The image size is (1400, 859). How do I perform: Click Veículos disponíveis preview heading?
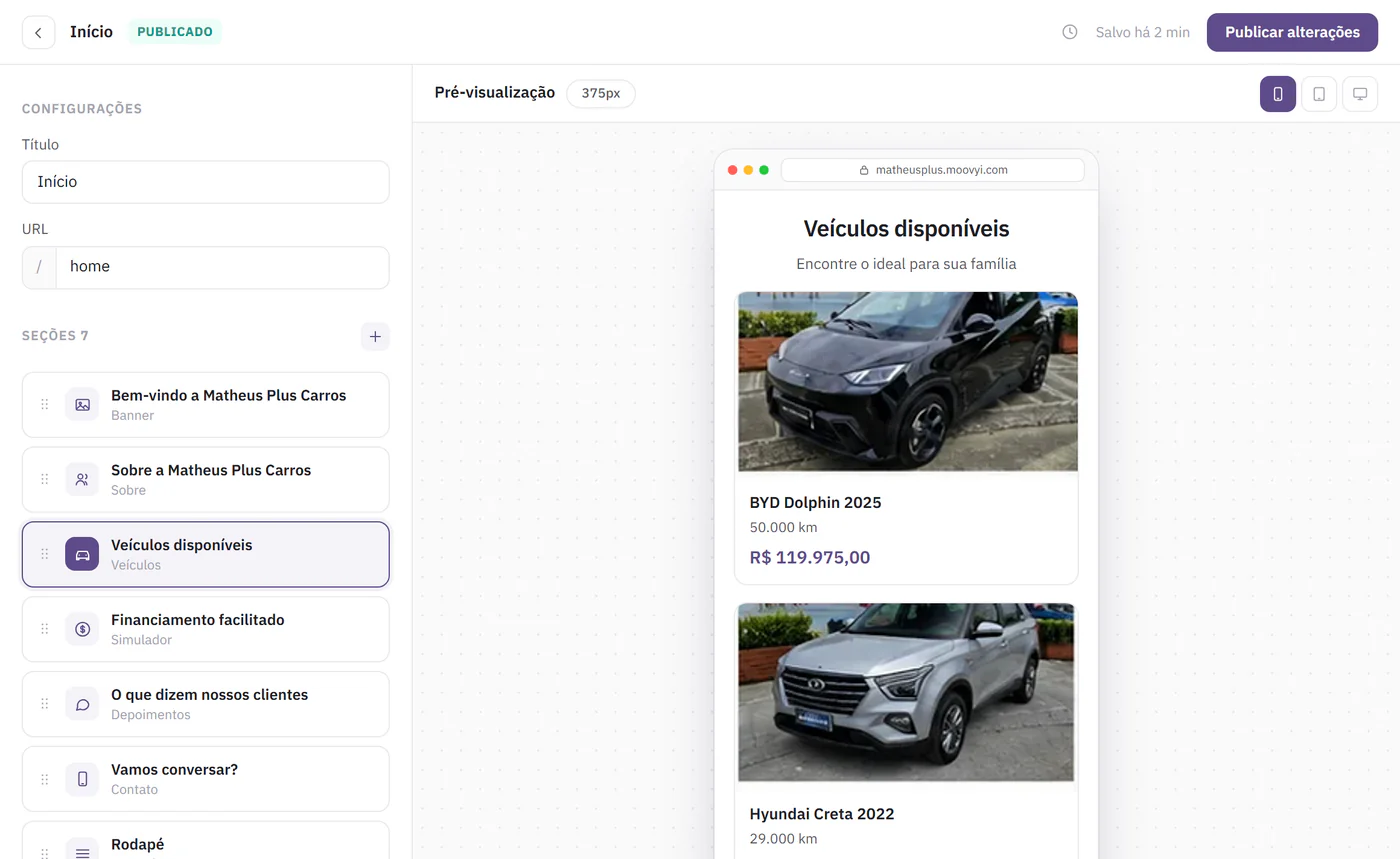pyautogui.click(x=906, y=228)
